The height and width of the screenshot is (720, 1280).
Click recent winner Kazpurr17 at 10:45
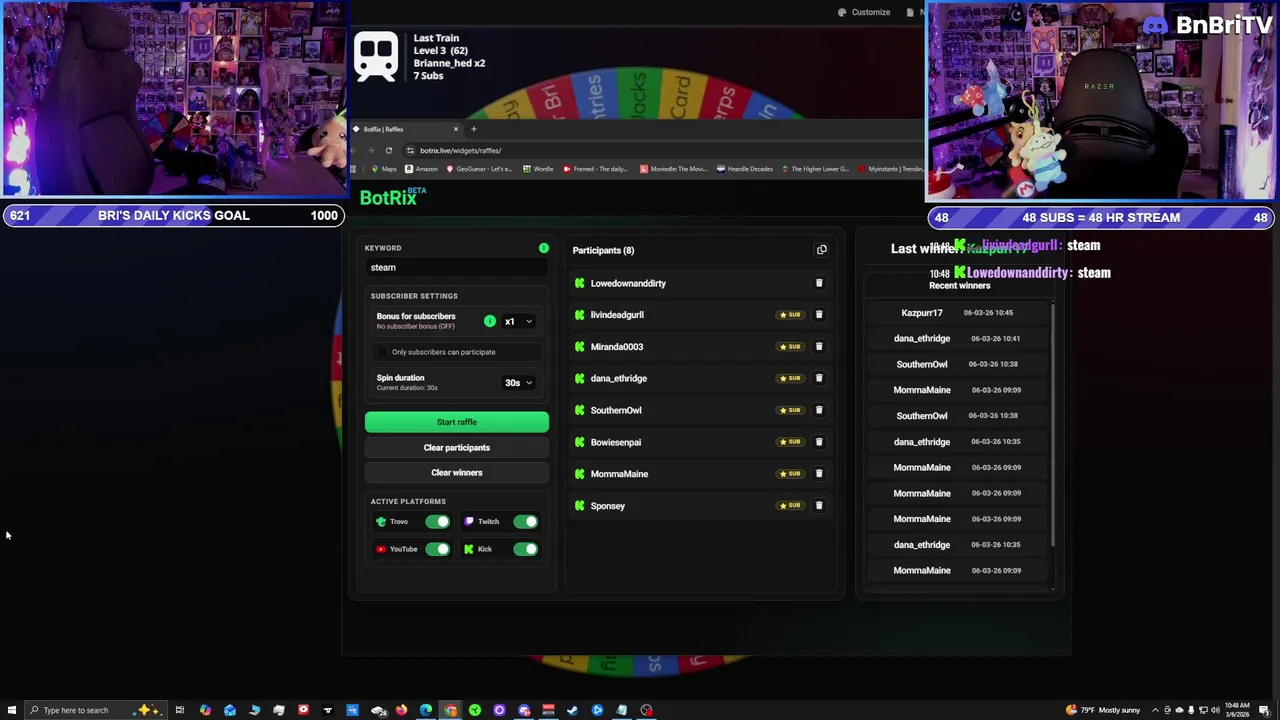958,313
